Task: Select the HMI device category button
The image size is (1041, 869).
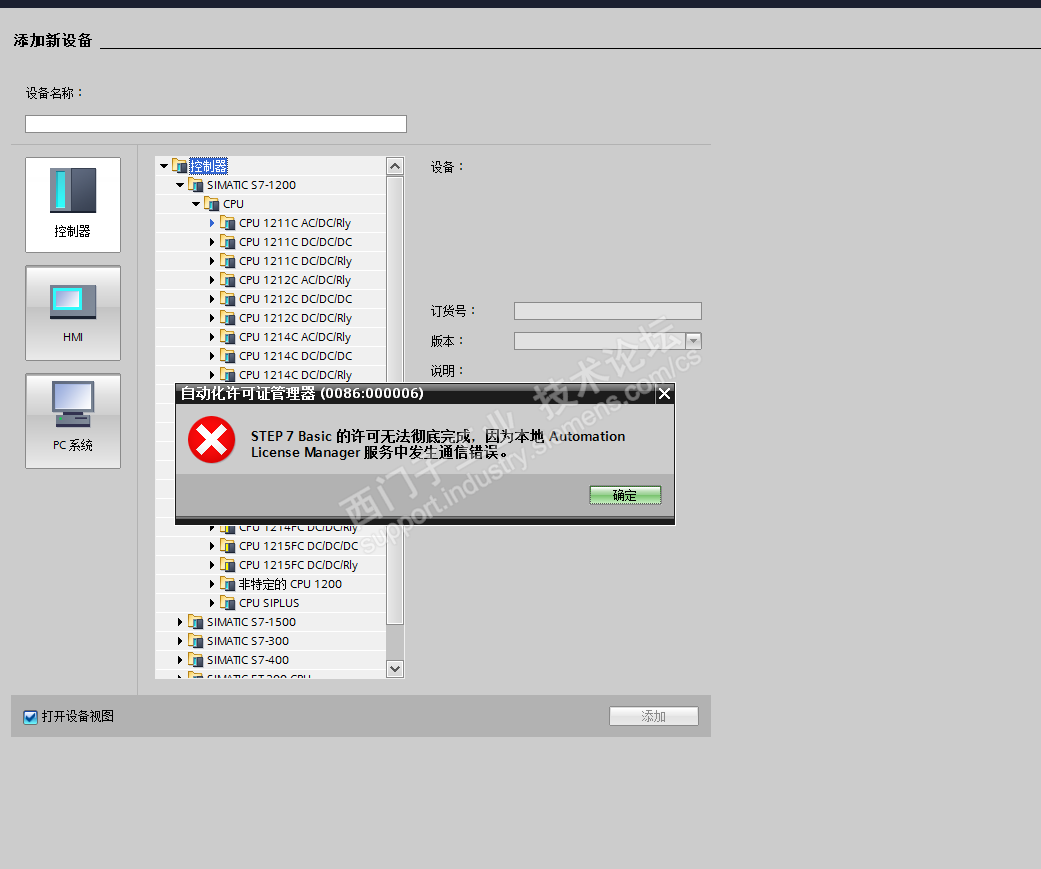Action: point(73,313)
